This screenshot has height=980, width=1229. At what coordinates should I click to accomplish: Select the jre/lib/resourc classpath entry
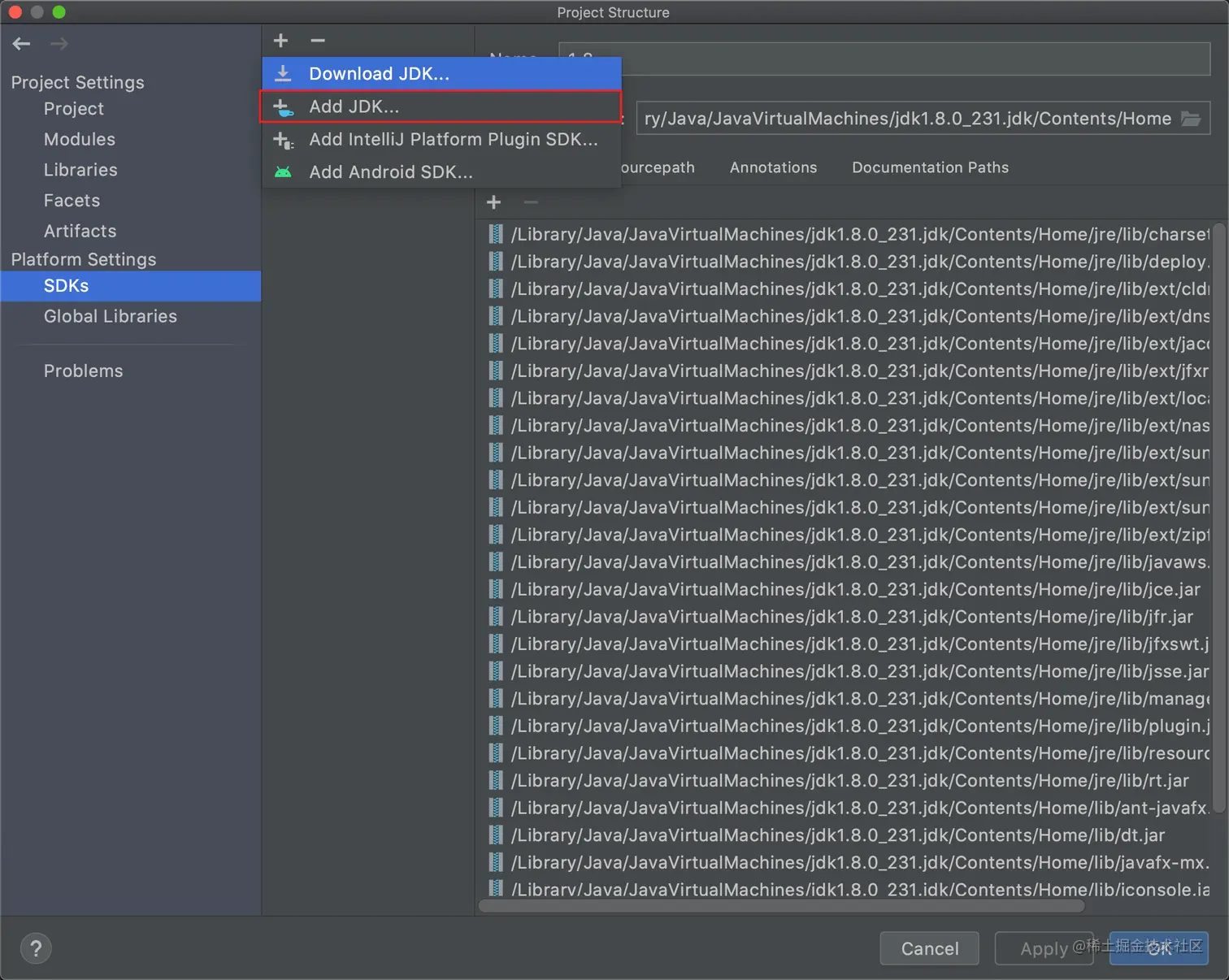(845, 753)
